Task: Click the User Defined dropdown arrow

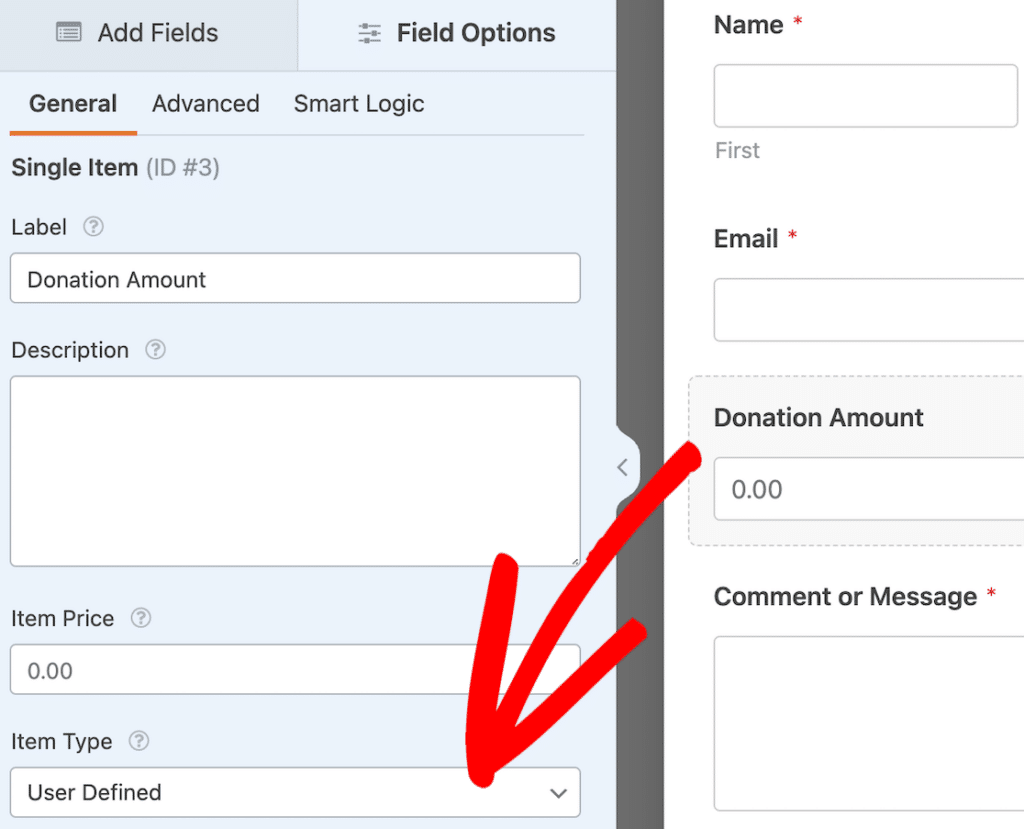Action: click(558, 792)
